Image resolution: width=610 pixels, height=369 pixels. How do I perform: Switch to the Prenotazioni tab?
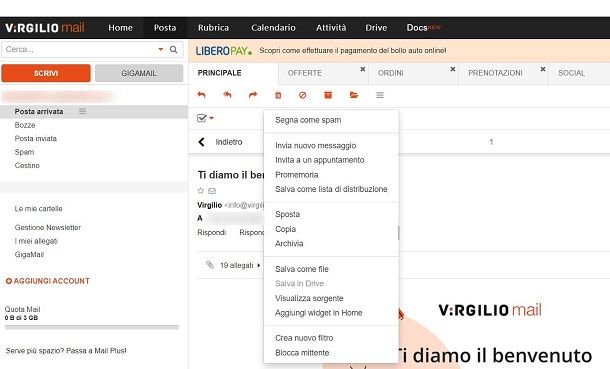(x=495, y=73)
